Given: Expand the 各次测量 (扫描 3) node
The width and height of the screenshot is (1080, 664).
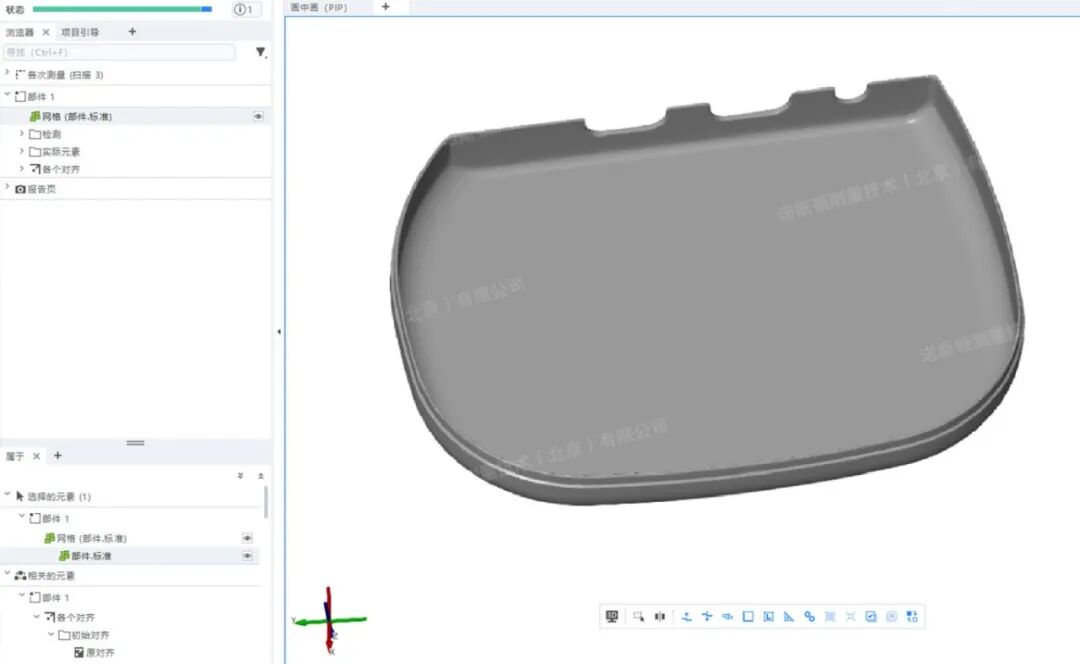Looking at the screenshot, I should [8, 74].
